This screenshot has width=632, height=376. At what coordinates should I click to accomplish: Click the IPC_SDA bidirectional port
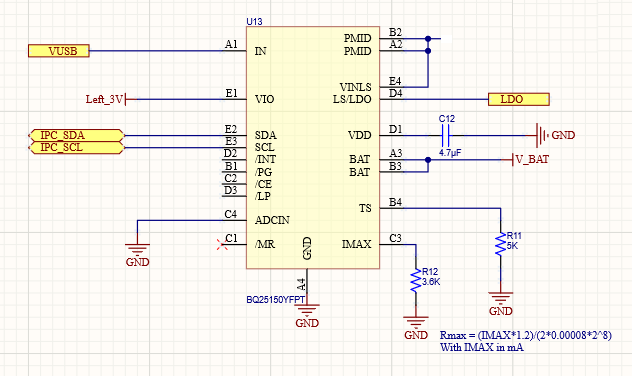(x=76, y=135)
